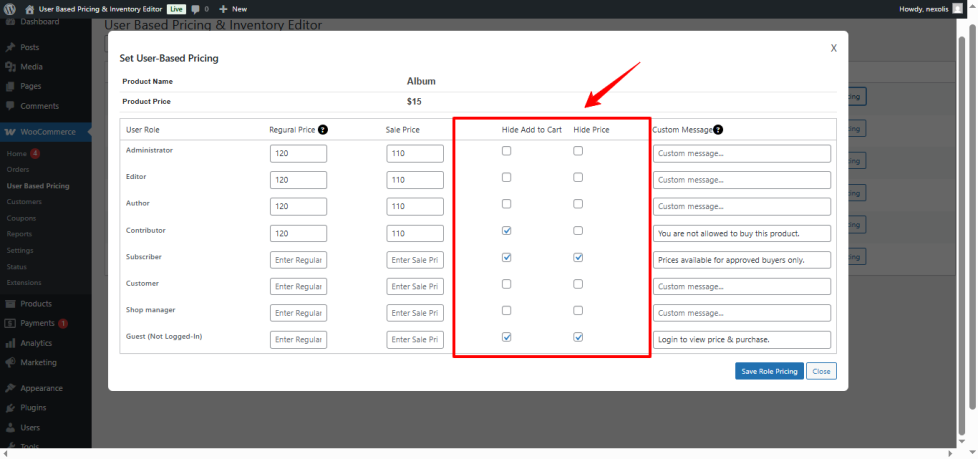
Task: Enable Hide Add to Cart for Administrator
Action: (506, 150)
